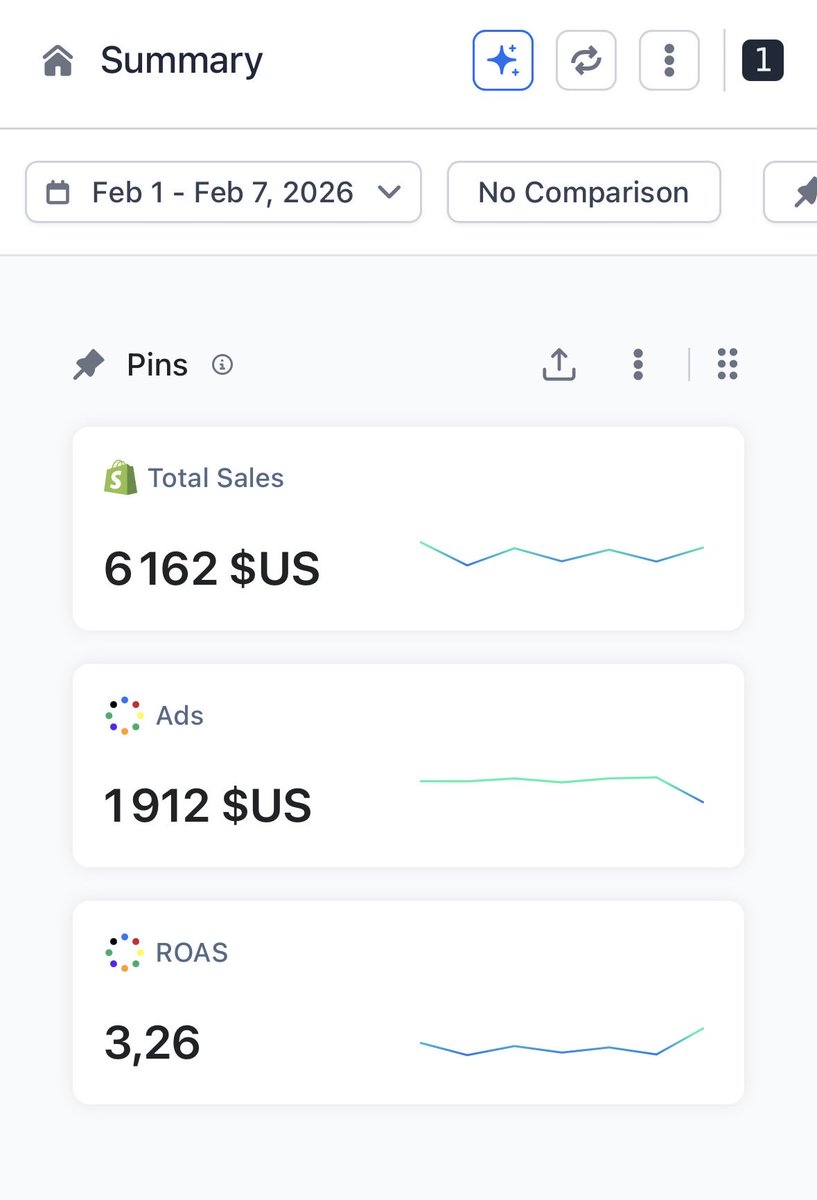The width and height of the screenshot is (817, 1200).
Task: Open the Feb 1 - Feb 7, 2026 date picker
Action: point(223,192)
